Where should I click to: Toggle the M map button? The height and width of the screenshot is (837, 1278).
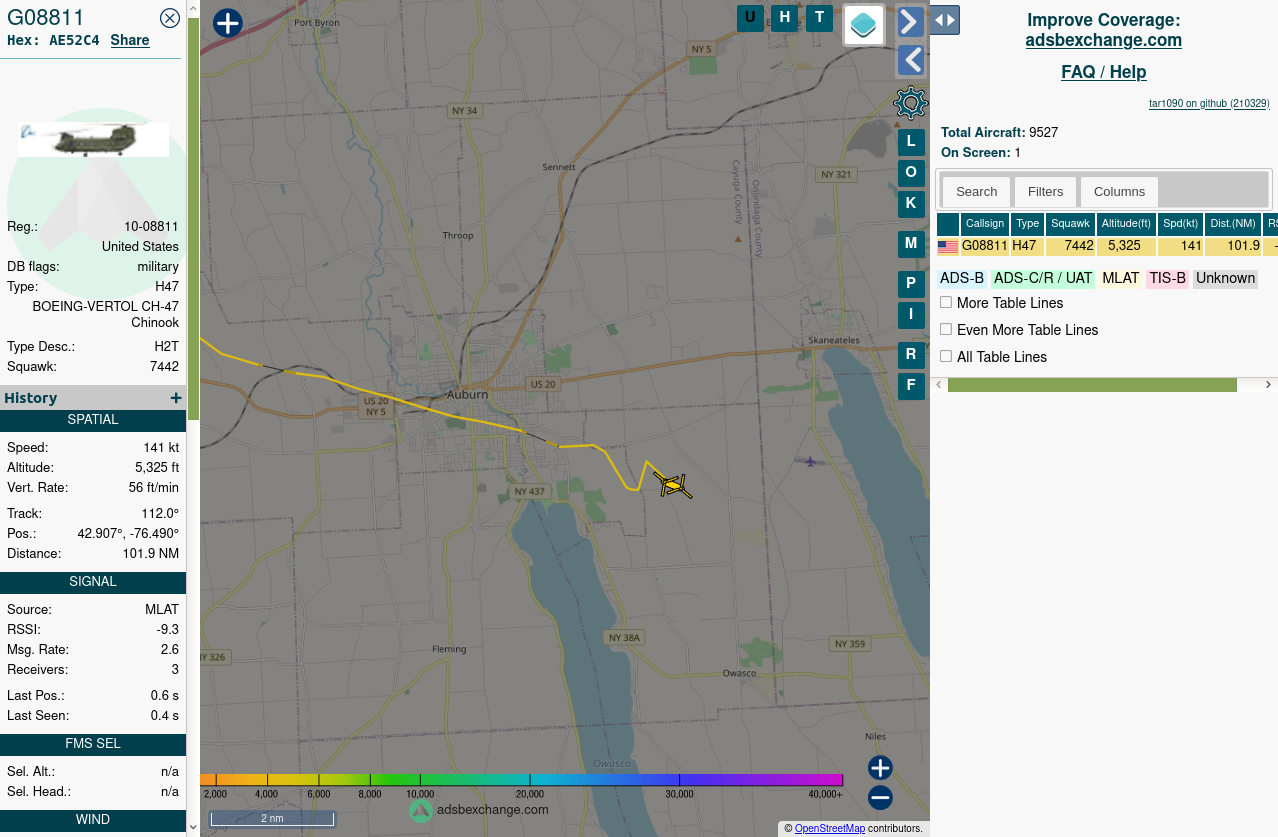pos(911,244)
